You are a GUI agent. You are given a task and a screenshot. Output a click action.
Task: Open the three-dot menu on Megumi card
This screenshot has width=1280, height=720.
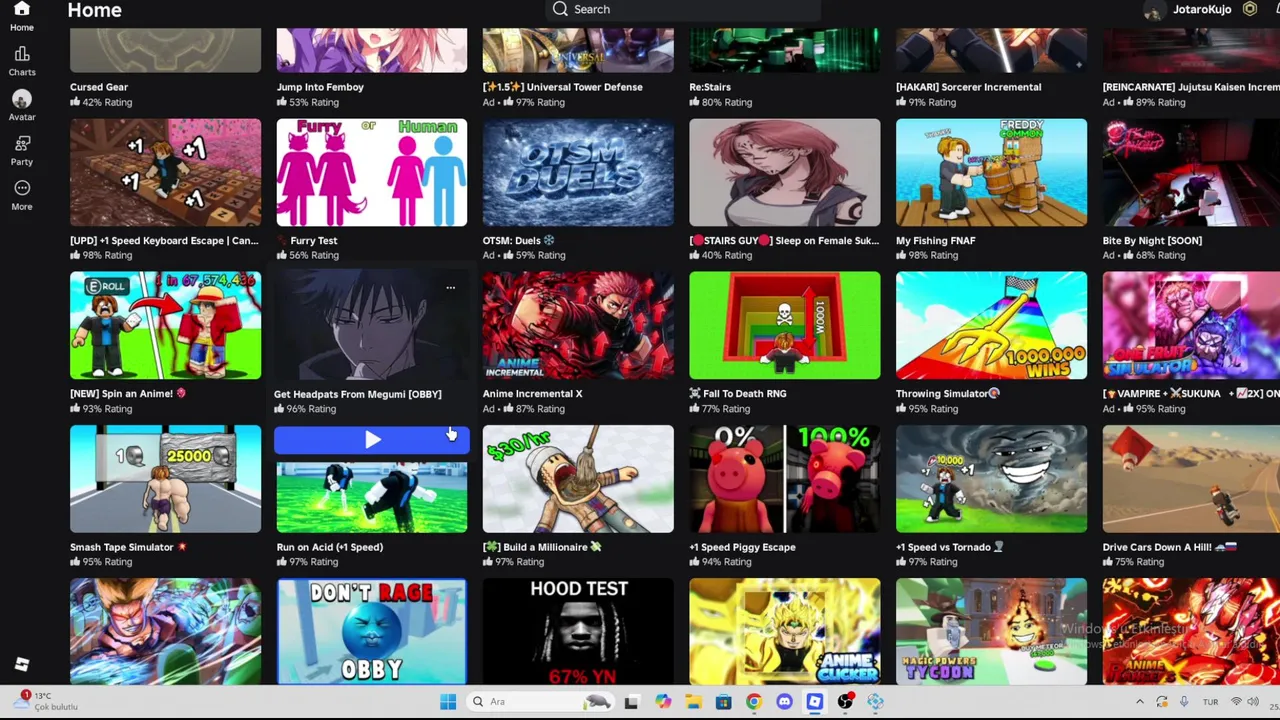[x=450, y=288]
